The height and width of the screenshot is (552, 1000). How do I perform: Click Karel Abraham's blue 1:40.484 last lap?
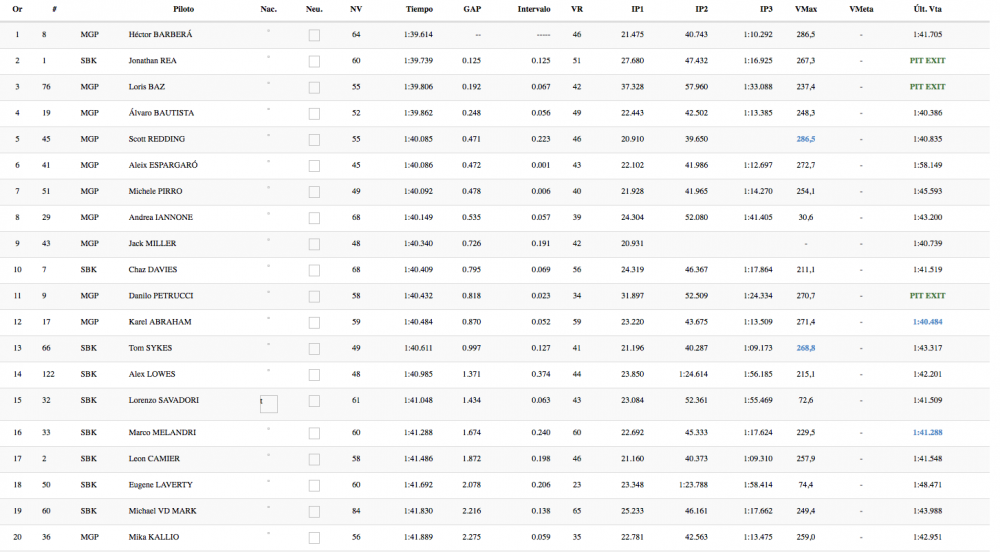[927, 322]
